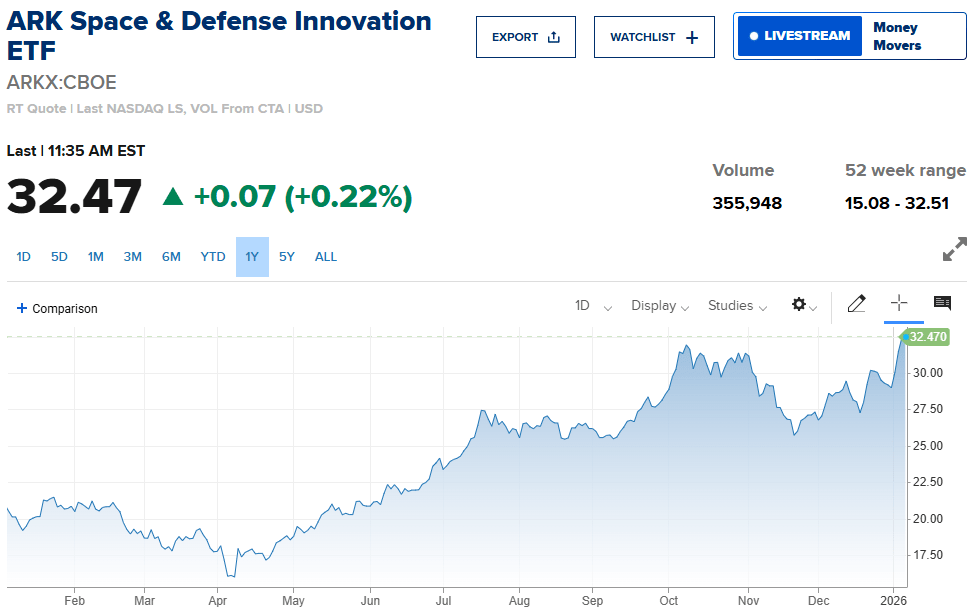This screenshot has width=976, height=615.
Task: Click the 32.470 current price label
Action: tap(927, 337)
